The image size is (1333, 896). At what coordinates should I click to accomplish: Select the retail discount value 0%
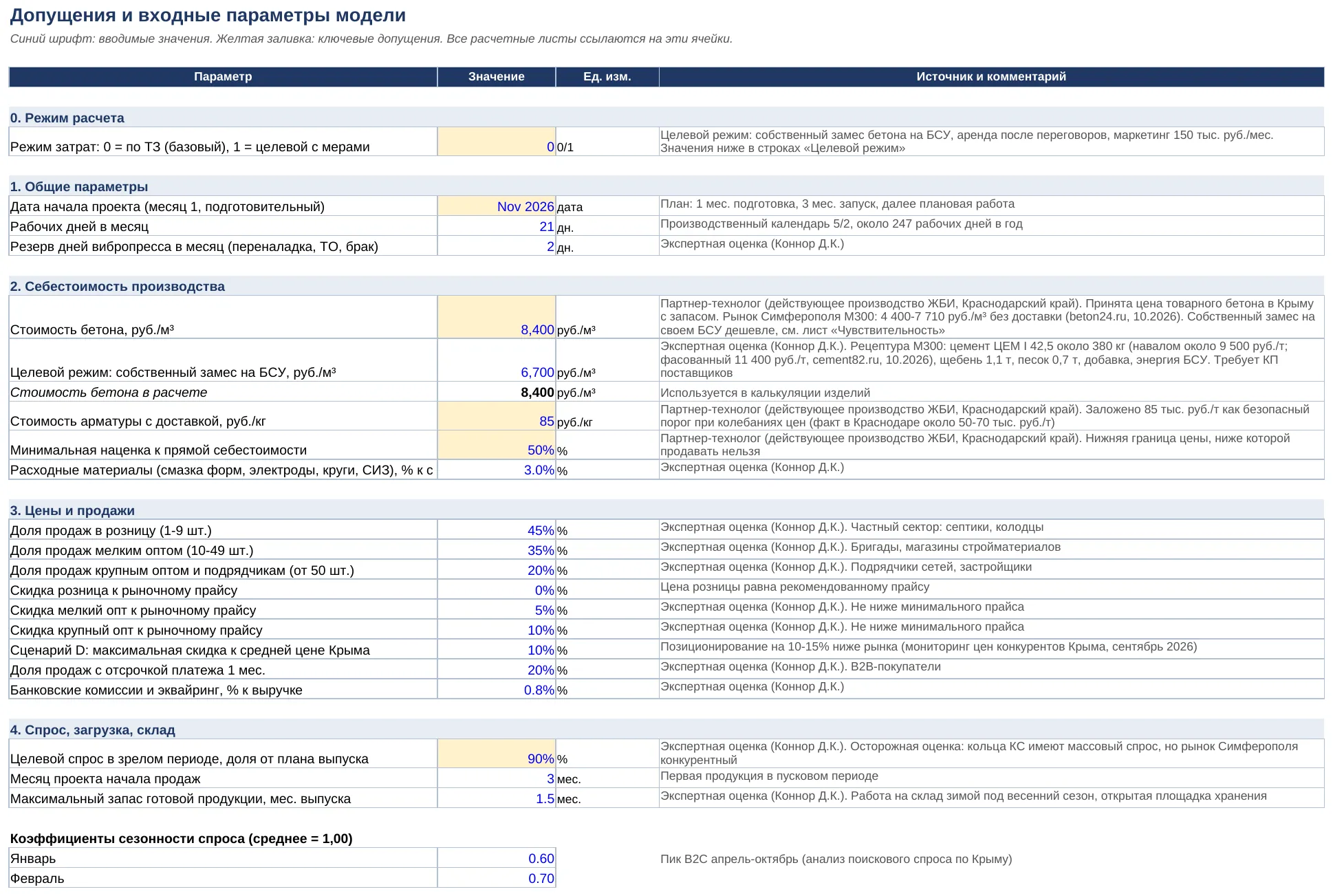click(x=496, y=590)
